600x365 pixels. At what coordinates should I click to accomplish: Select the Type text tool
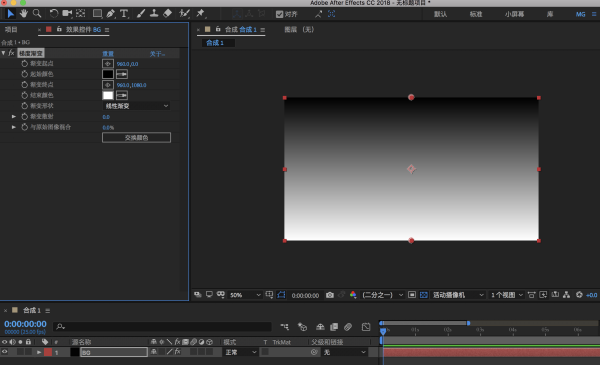click(x=124, y=14)
